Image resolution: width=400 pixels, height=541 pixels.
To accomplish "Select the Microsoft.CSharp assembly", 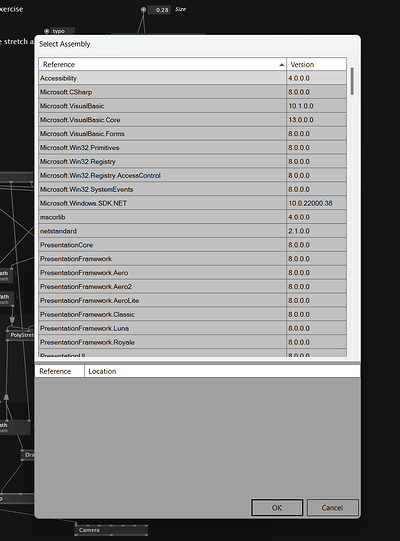I will pos(193,92).
